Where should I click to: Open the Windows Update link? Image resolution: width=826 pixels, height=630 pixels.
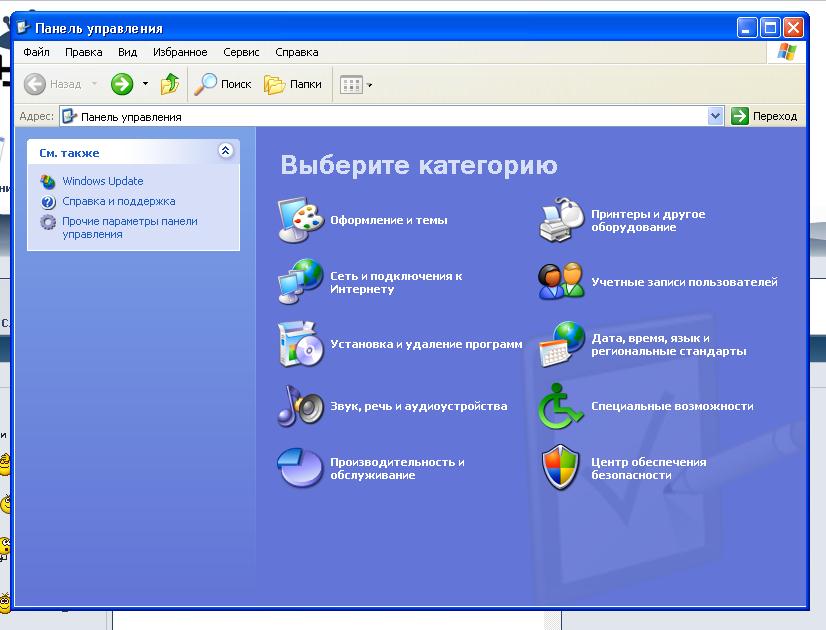(103, 181)
